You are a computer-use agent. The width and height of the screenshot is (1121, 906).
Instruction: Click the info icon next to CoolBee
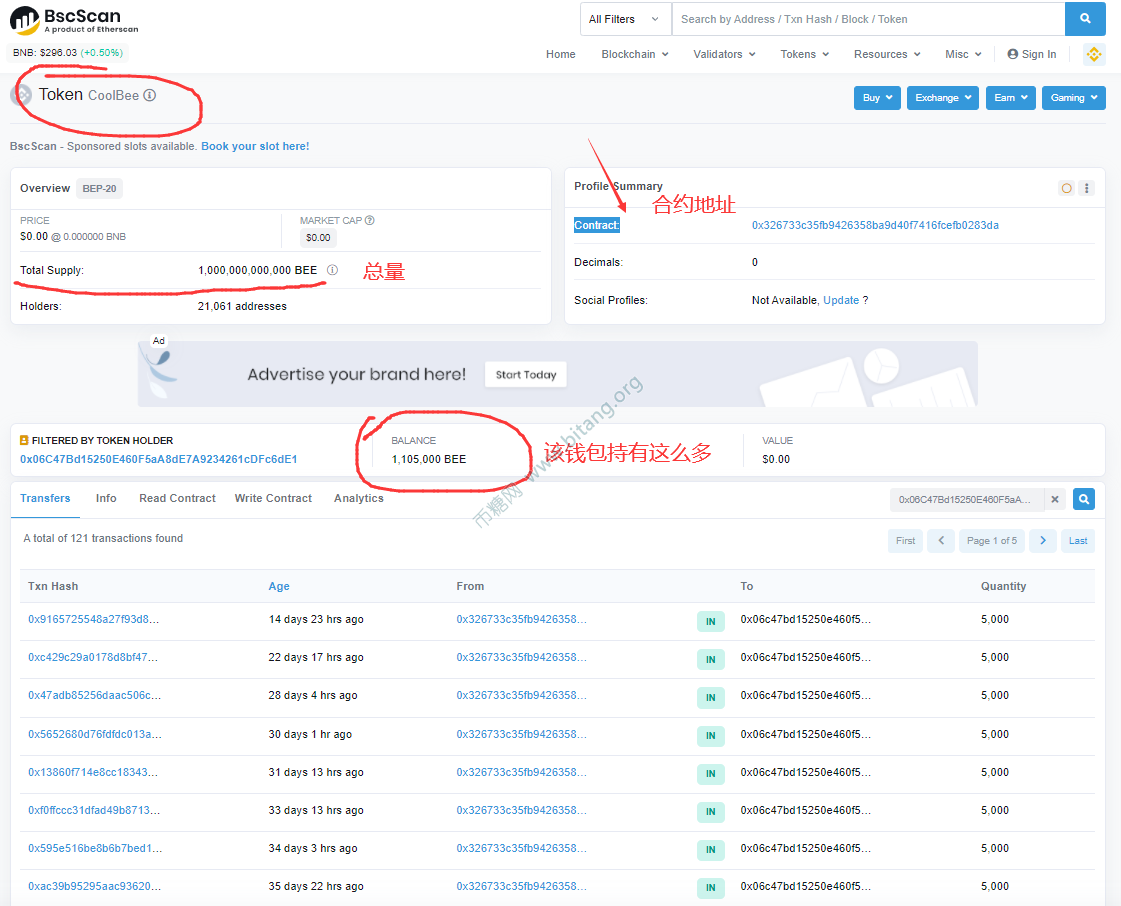[x=149, y=95]
